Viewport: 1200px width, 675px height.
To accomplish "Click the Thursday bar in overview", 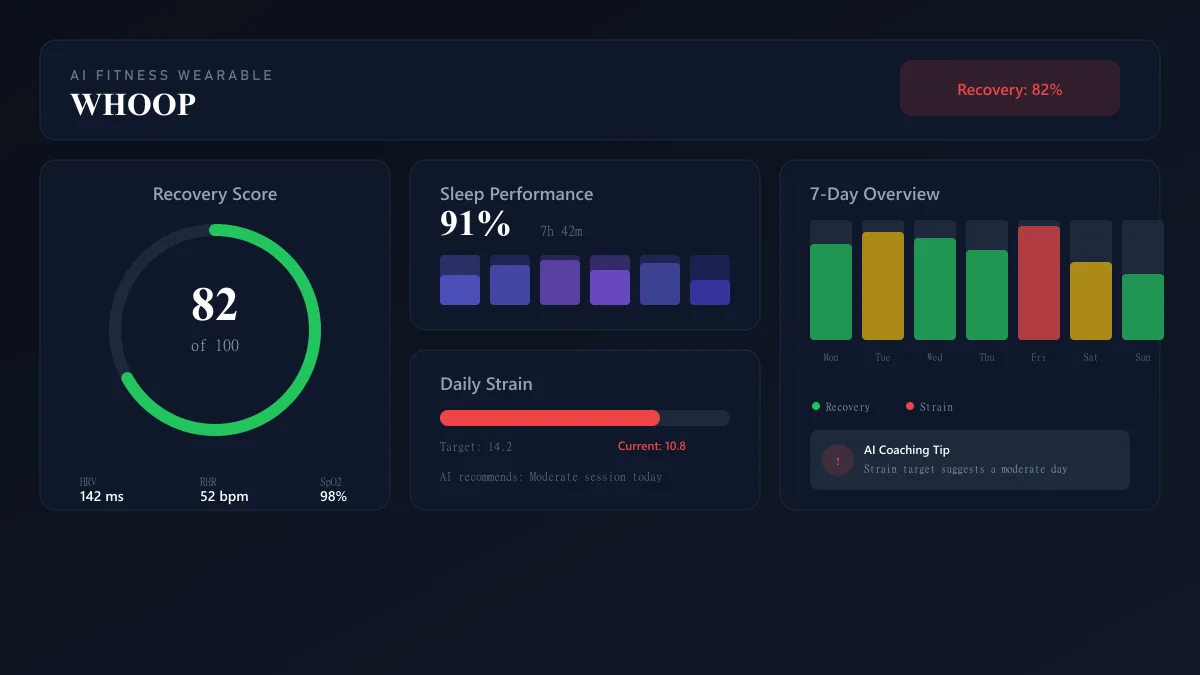I will click(987, 295).
